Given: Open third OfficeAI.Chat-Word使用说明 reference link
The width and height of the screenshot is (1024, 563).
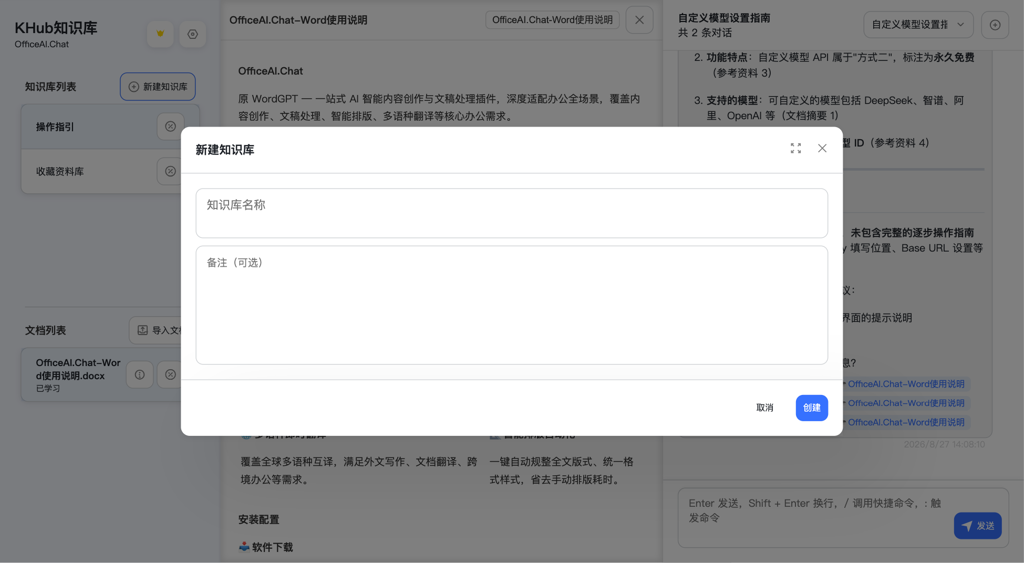Looking at the screenshot, I should pos(906,422).
